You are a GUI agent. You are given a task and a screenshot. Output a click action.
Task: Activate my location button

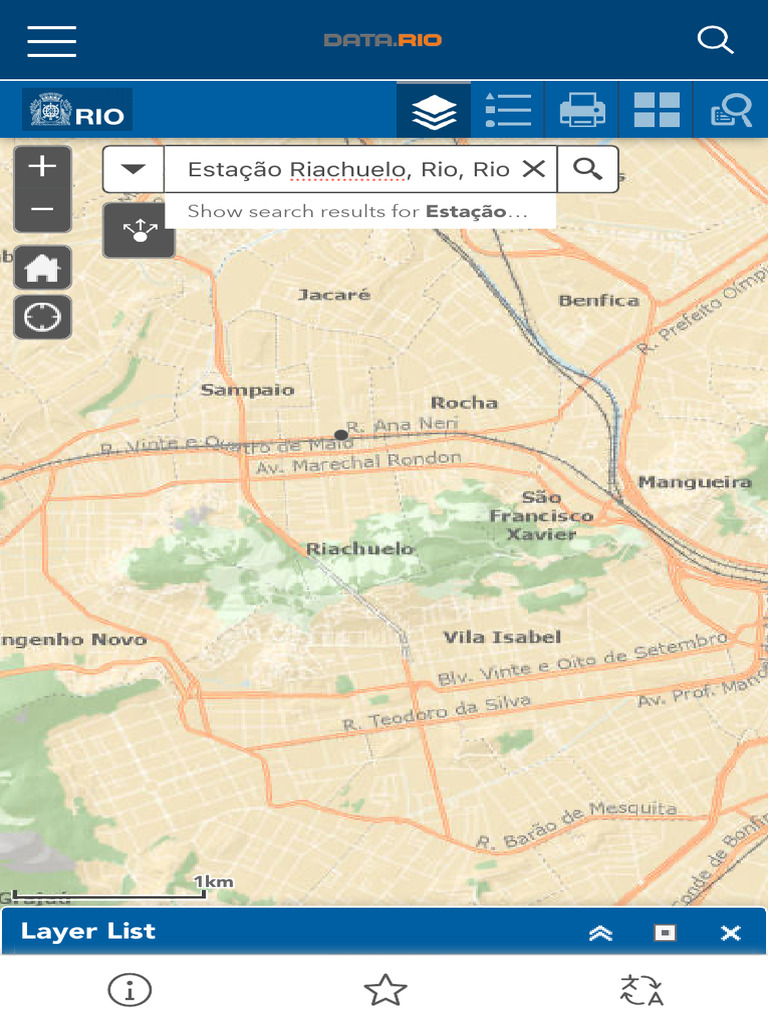click(42, 317)
